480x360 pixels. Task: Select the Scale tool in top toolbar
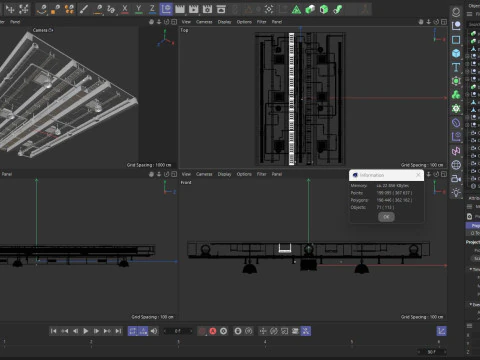tap(24, 9)
